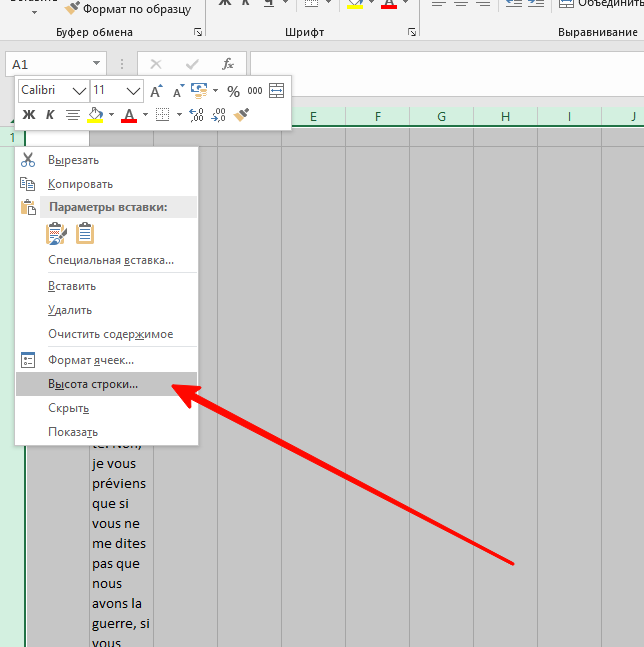Screen dimensions: 644x647
Task: Click cell text "préviens"
Action: coord(119,484)
